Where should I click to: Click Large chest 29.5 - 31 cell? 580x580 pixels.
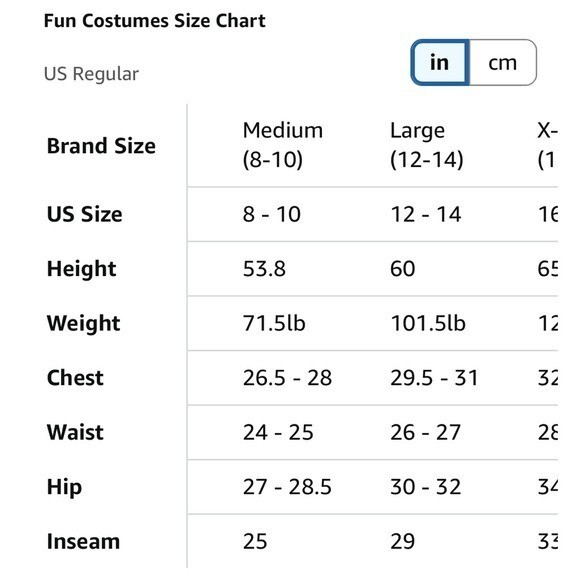[434, 378]
